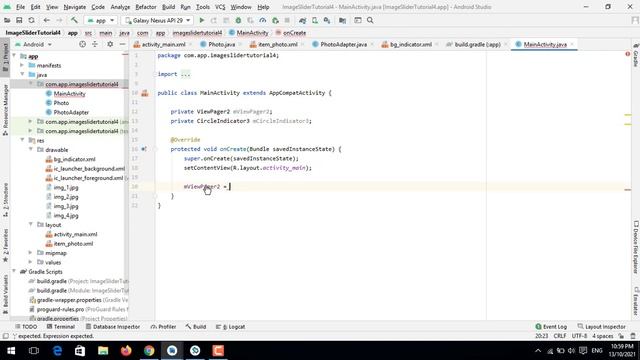This screenshot has width=640, height=360.
Task: Open the Refactor menu
Action: (146, 7)
